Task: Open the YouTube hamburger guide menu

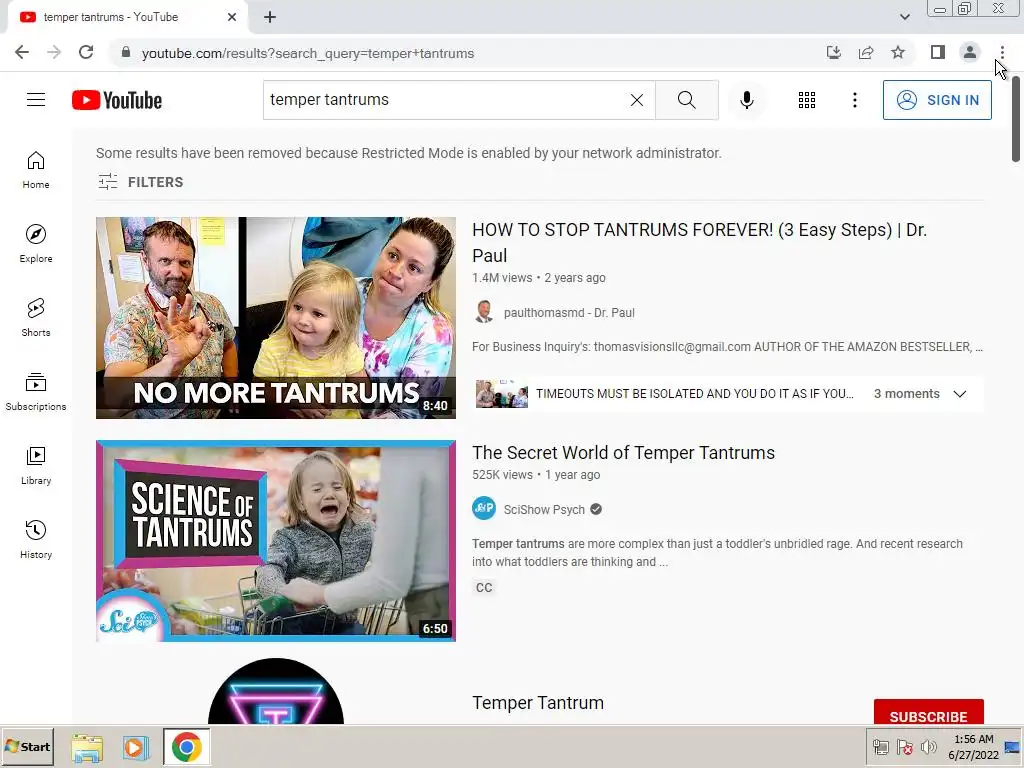Action: (36, 100)
